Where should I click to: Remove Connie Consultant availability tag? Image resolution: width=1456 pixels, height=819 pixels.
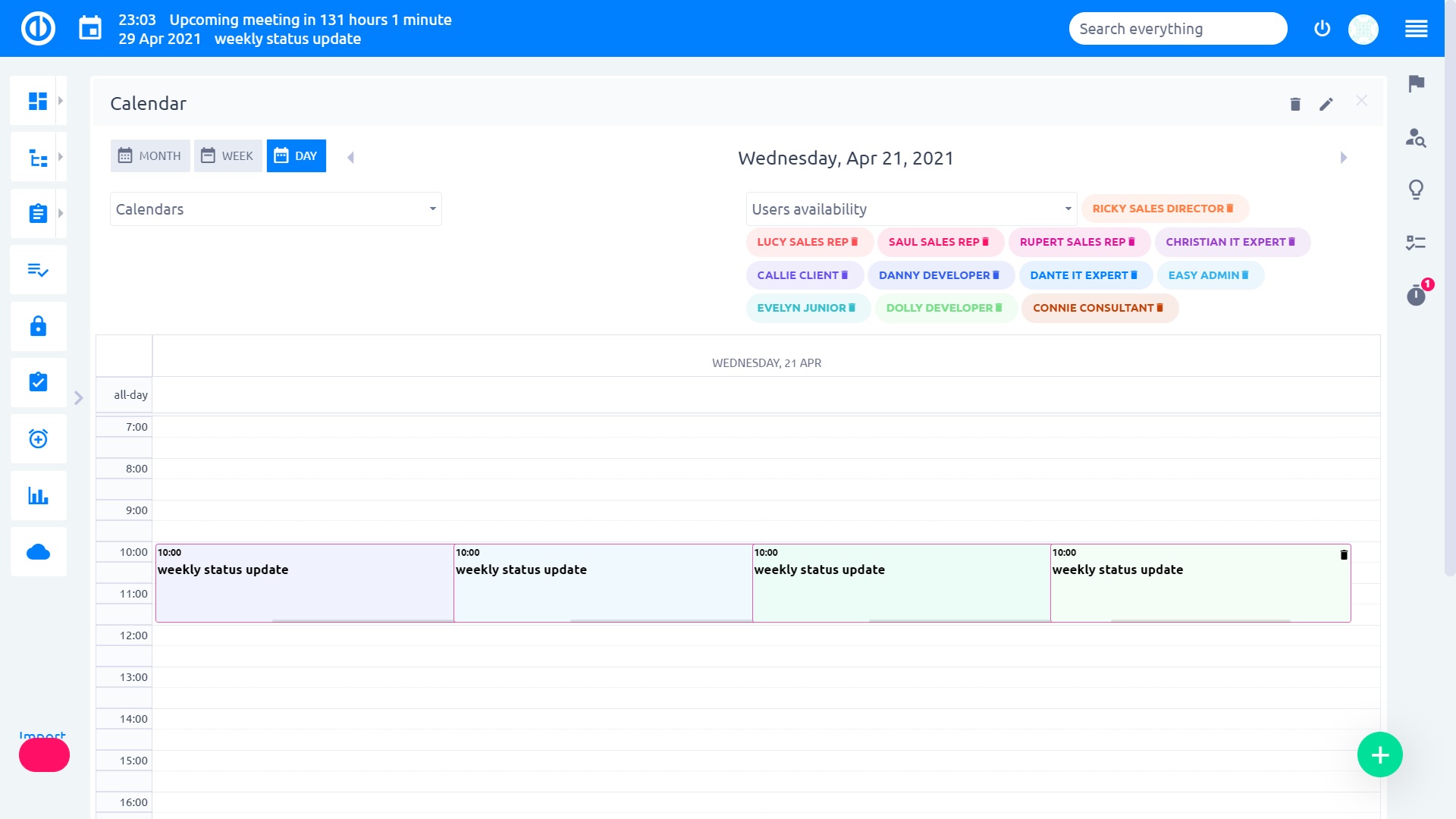tap(1159, 308)
